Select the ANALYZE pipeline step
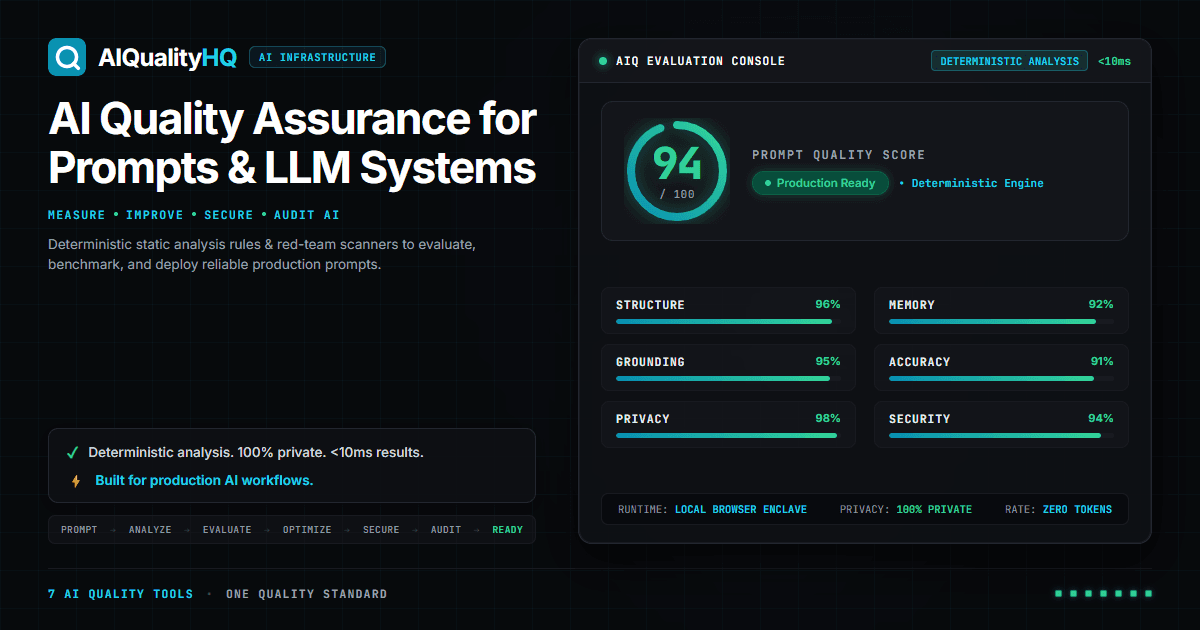 [x=150, y=530]
